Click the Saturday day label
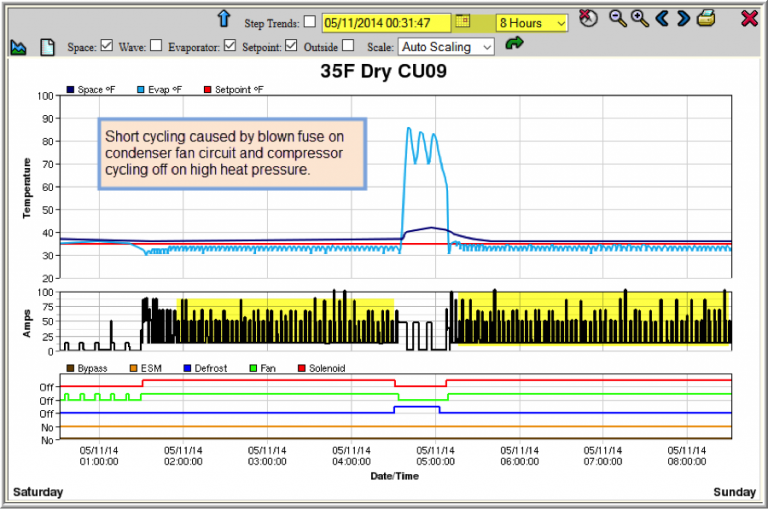 tap(38, 492)
